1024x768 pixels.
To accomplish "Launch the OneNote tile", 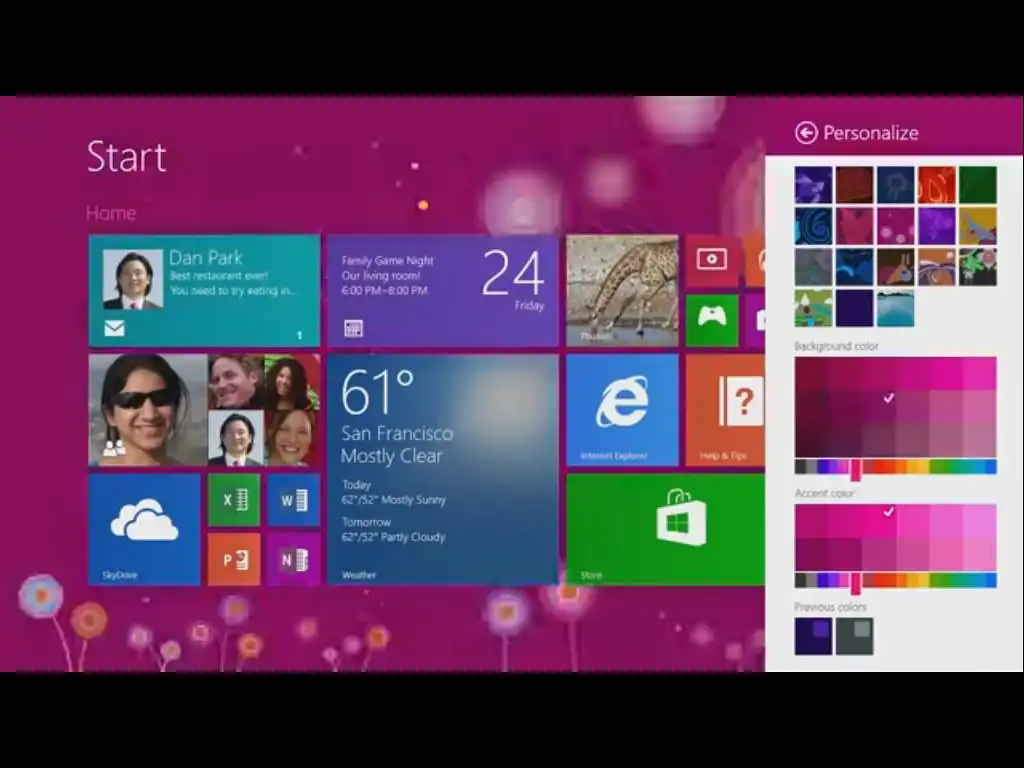I will tap(294, 559).
